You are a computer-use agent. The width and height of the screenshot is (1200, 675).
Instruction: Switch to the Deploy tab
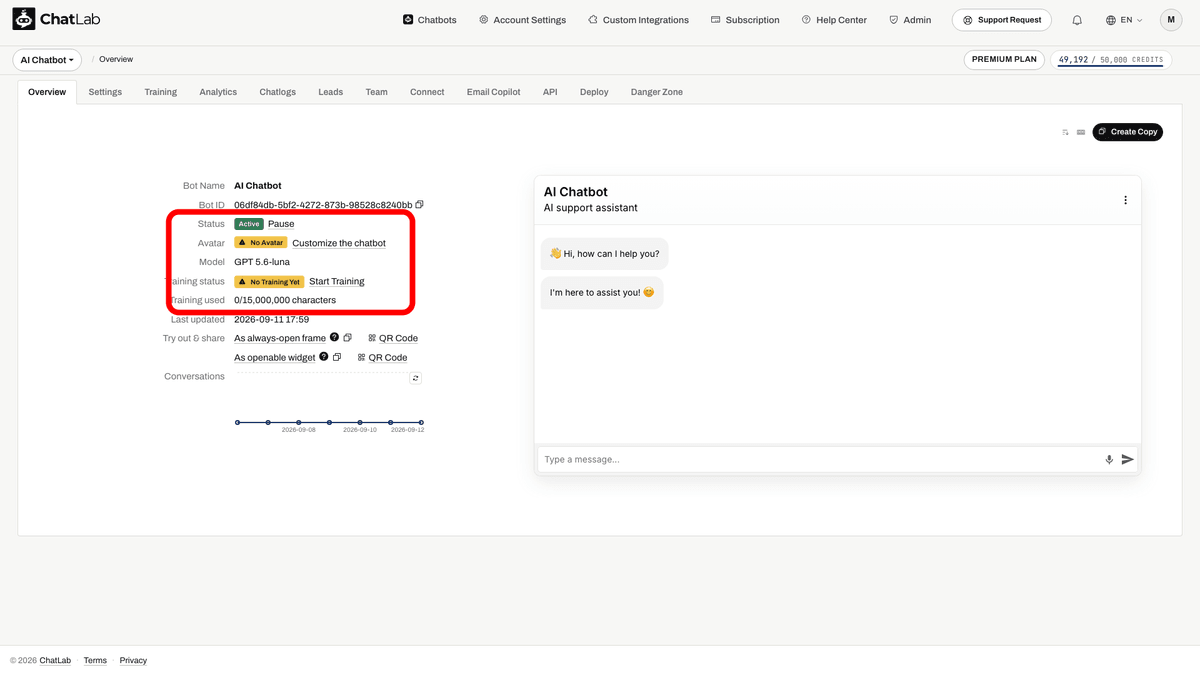(594, 92)
